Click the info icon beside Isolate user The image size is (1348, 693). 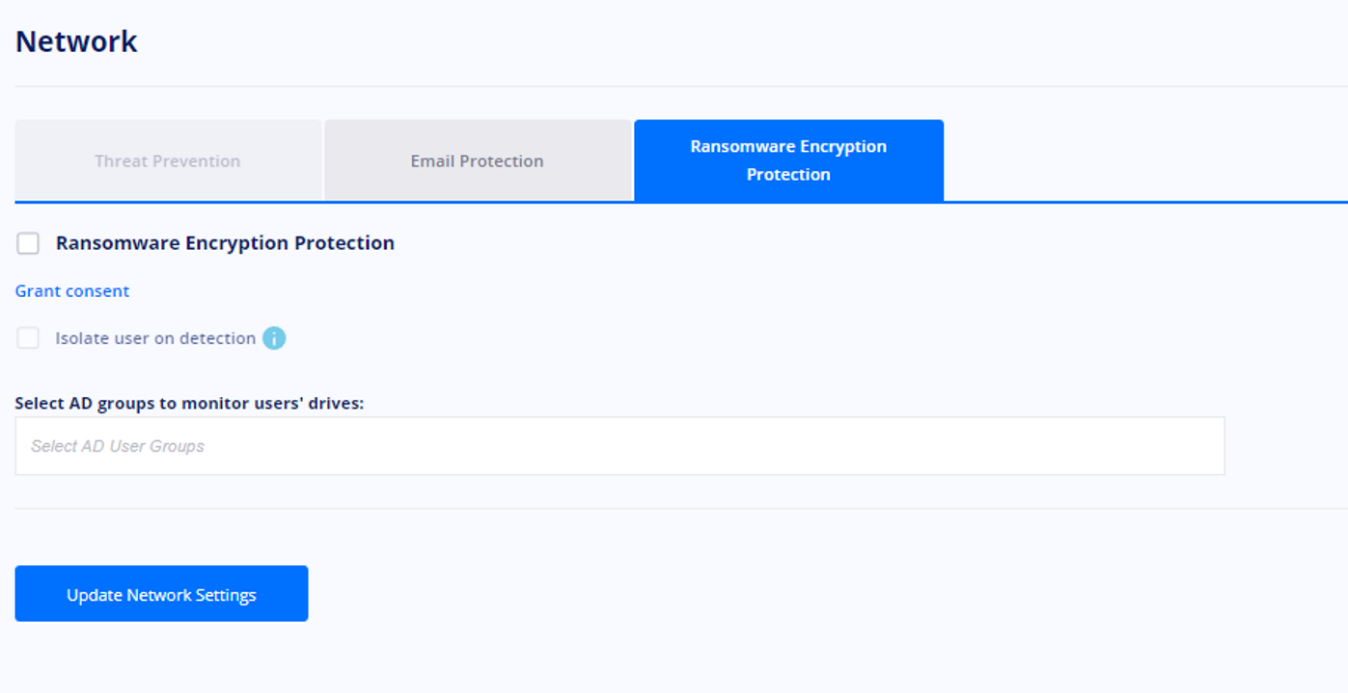click(x=274, y=338)
